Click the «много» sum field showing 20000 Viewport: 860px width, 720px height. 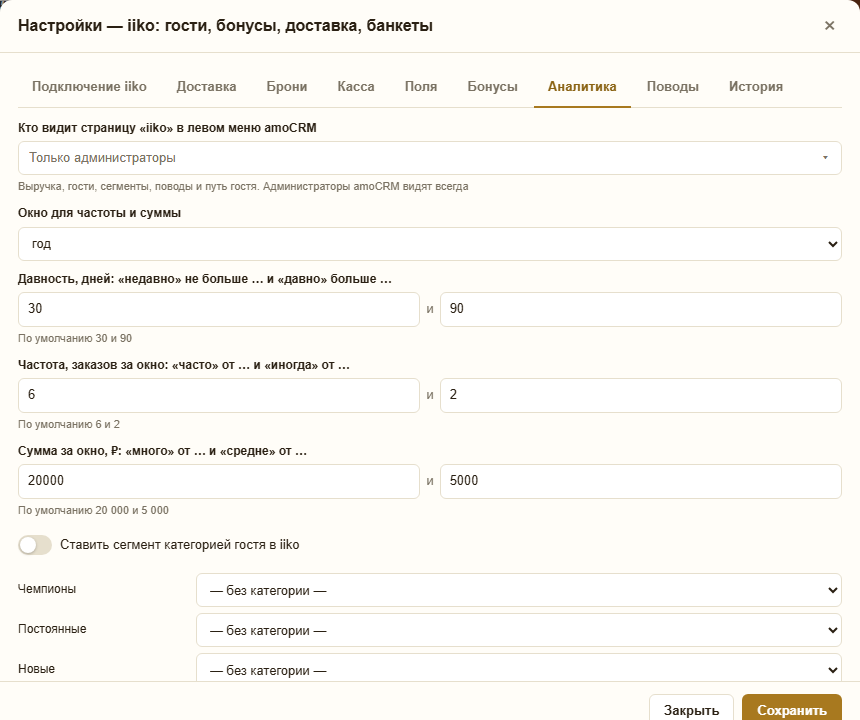[x=219, y=481]
